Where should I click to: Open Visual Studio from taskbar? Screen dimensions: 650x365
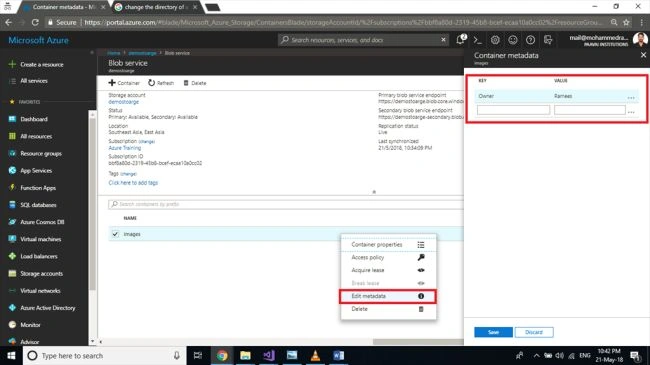[269, 355]
